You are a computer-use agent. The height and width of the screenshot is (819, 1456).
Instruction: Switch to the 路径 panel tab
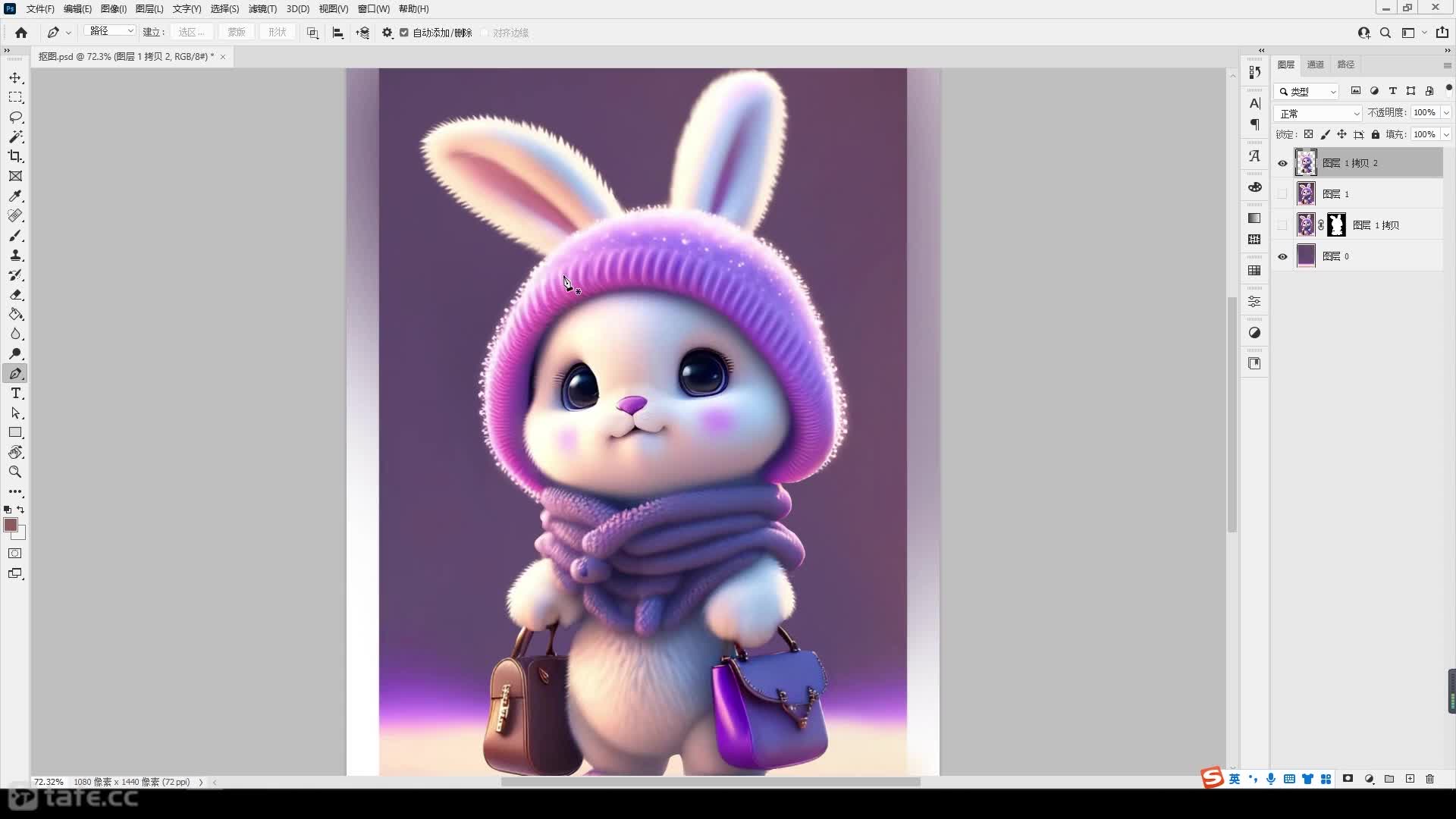pos(1346,64)
